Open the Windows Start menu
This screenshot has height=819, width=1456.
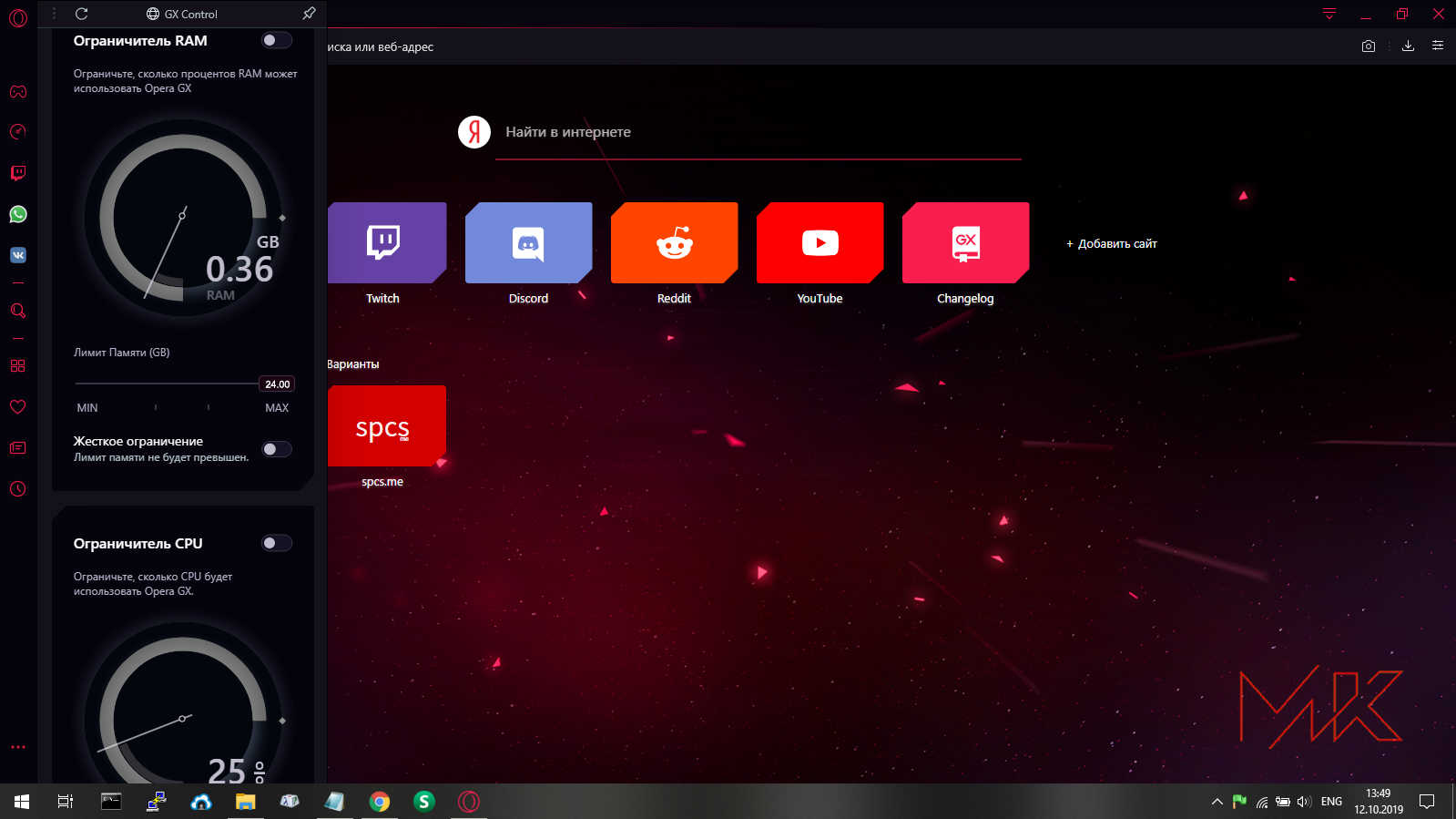[x=22, y=802]
